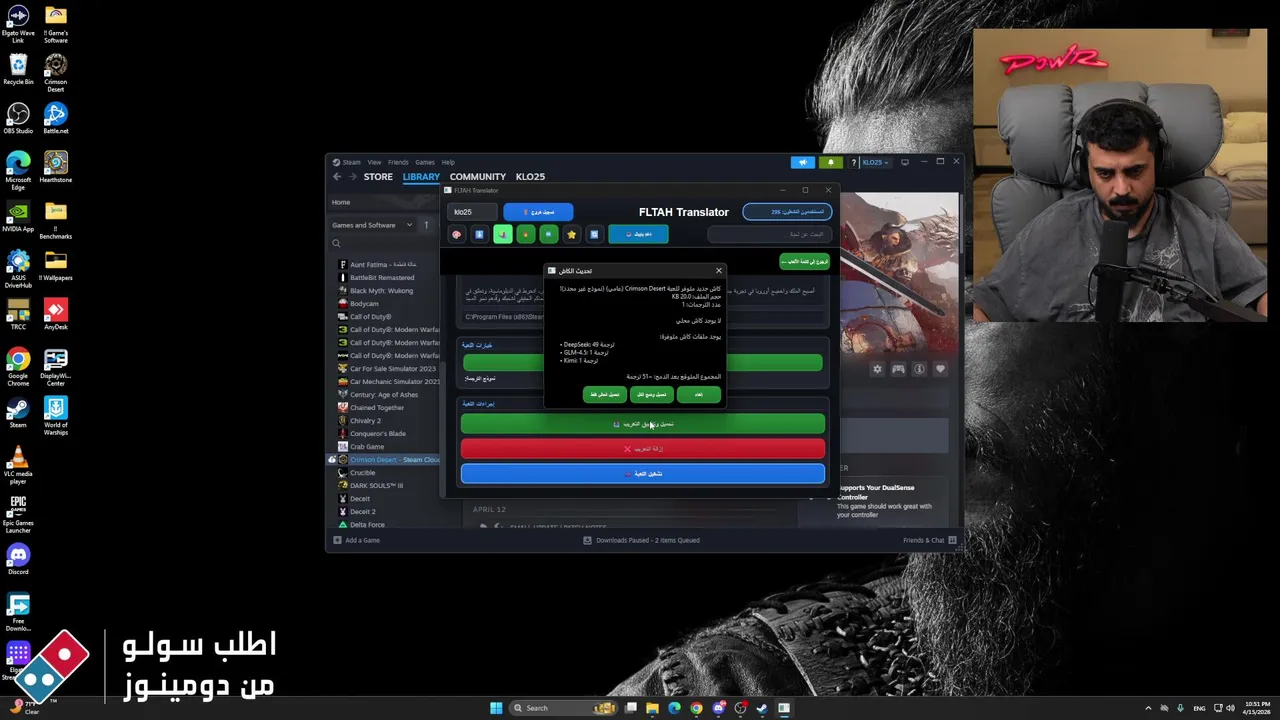Click Add a Game in Steam
Viewport: 1280px width, 720px height.
[x=356, y=540]
